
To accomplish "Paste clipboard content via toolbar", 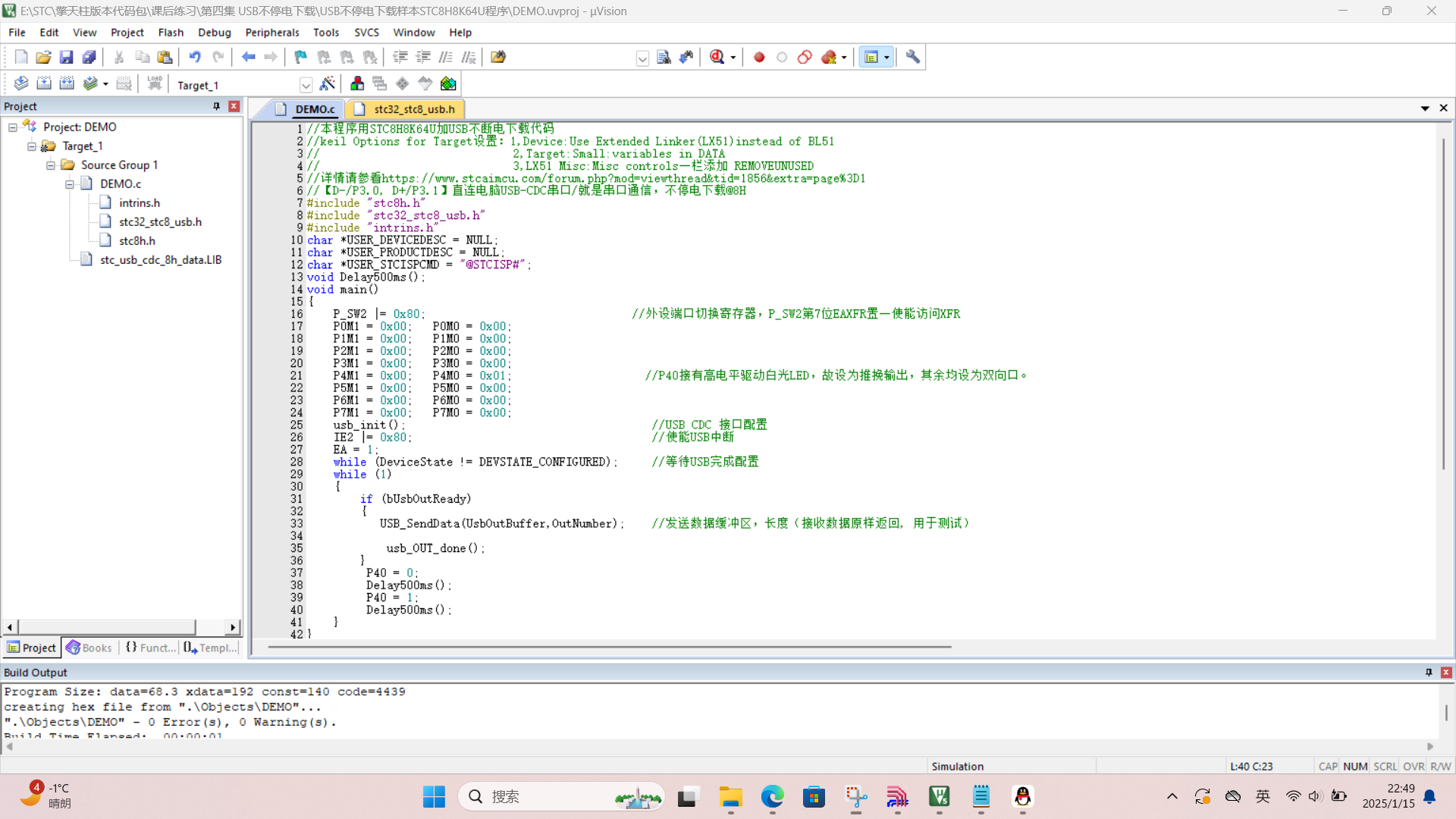I will pyautogui.click(x=165, y=57).
